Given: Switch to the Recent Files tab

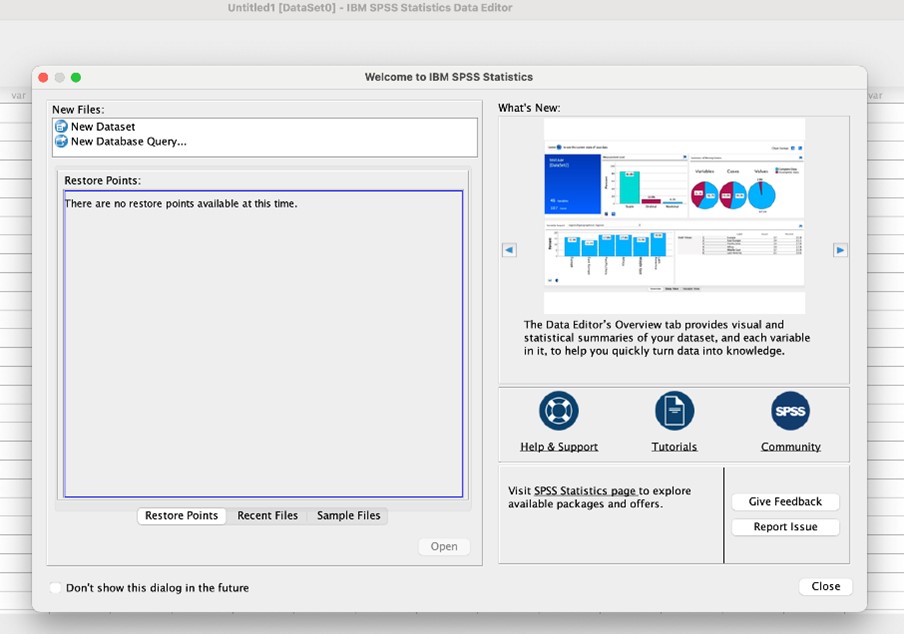Looking at the screenshot, I should [267, 516].
